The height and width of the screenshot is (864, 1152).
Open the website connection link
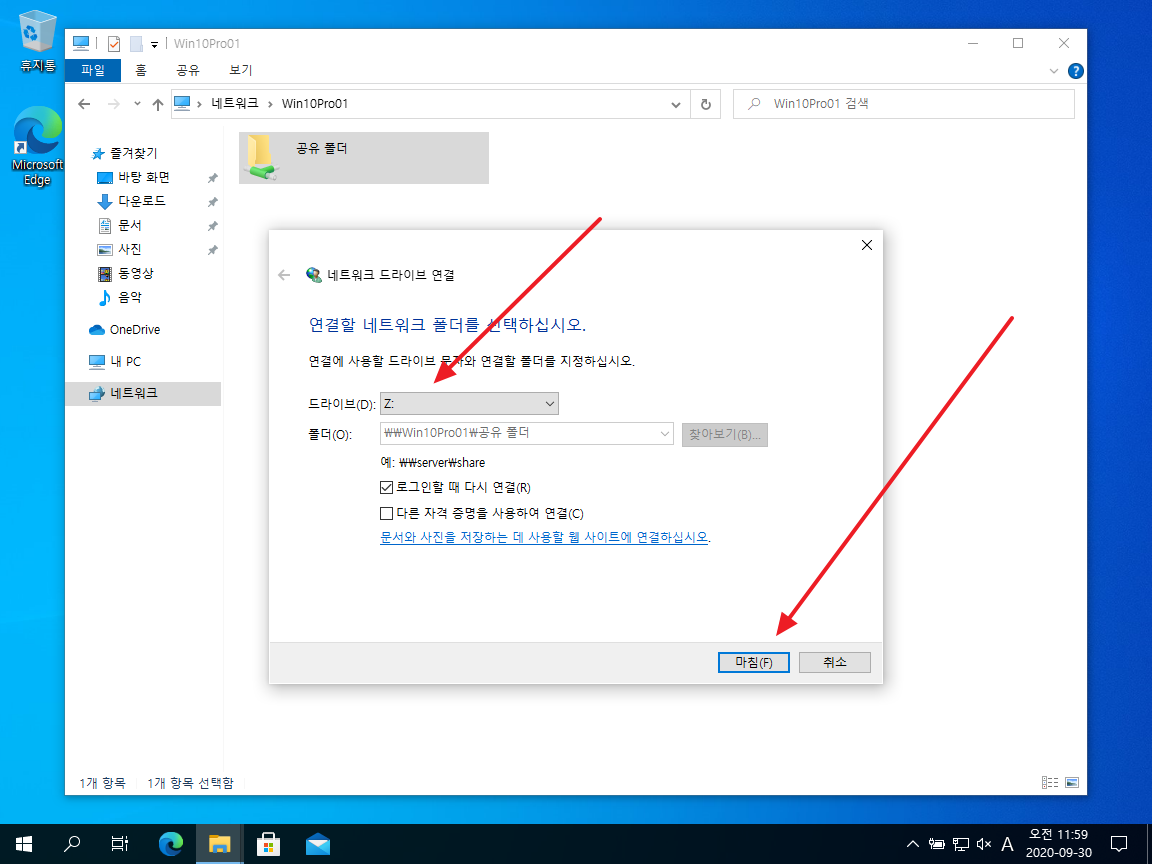[544, 538]
